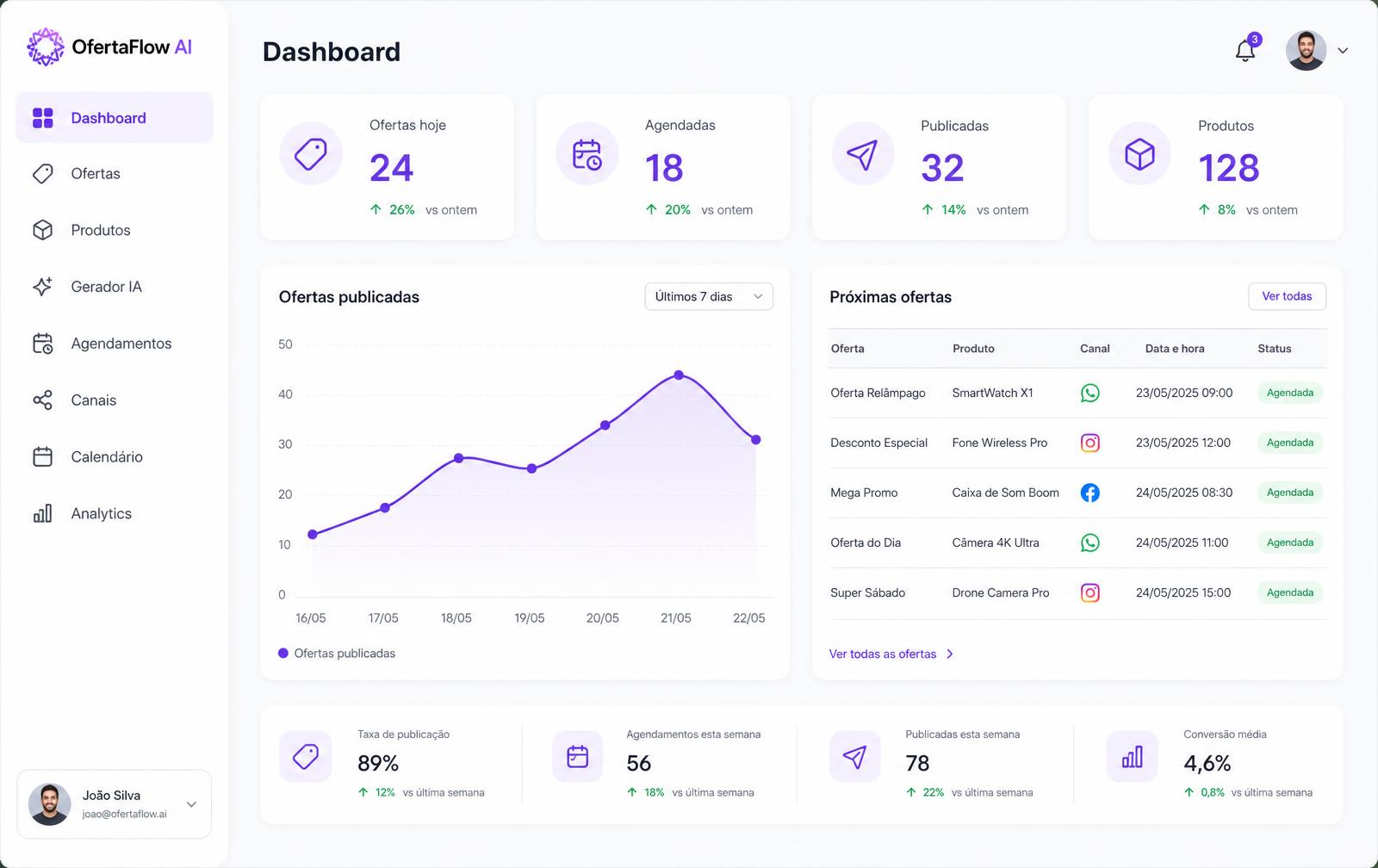Viewport: 1378px width, 868px height.
Task: Click the Agendadas calendar-clock card icon
Action: coord(587,154)
